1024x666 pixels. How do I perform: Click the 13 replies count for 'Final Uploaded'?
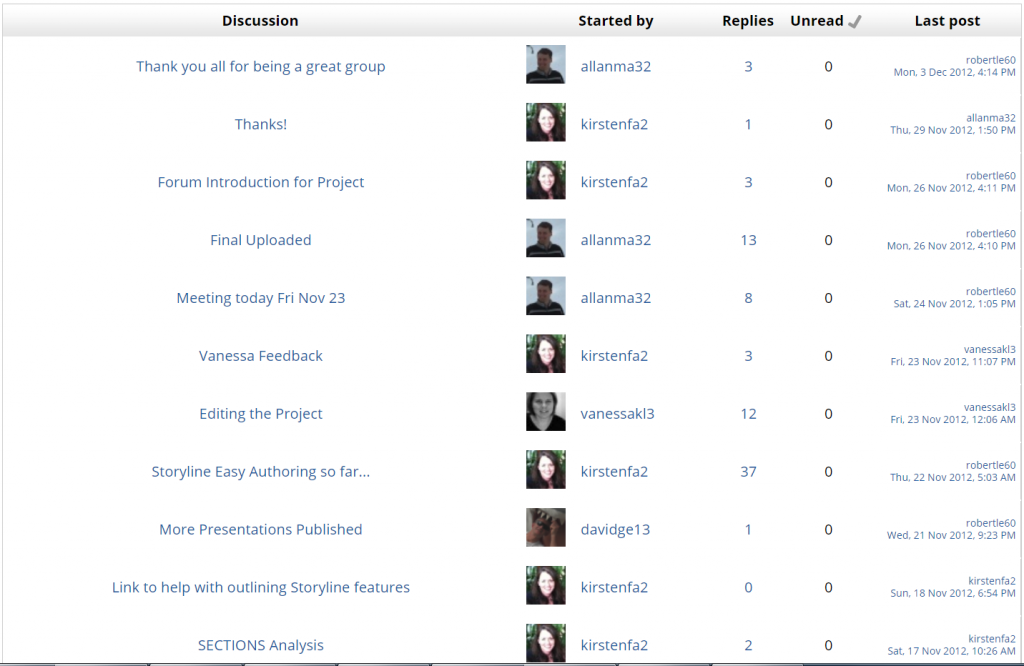click(x=748, y=240)
